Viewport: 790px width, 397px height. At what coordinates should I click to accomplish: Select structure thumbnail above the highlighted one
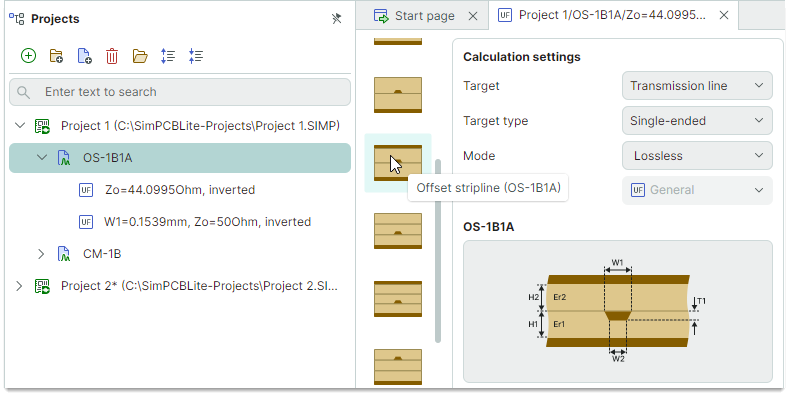pyautogui.click(x=398, y=95)
